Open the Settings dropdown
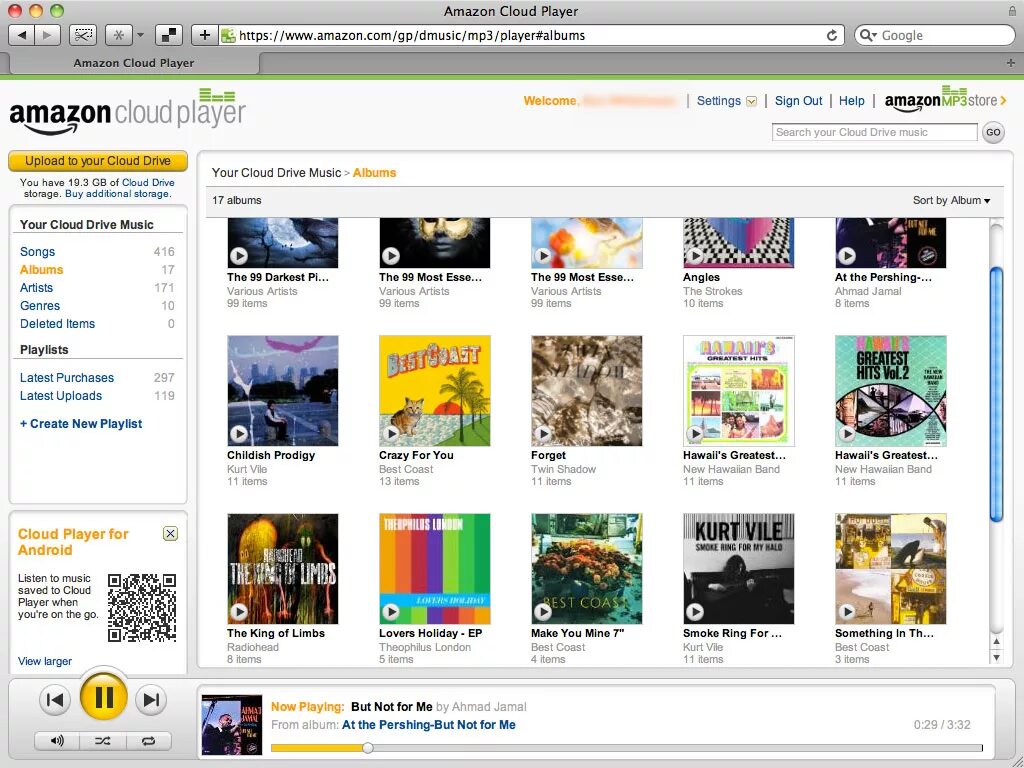The height and width of the screenshot is (768, 1024). pos(726,101)
